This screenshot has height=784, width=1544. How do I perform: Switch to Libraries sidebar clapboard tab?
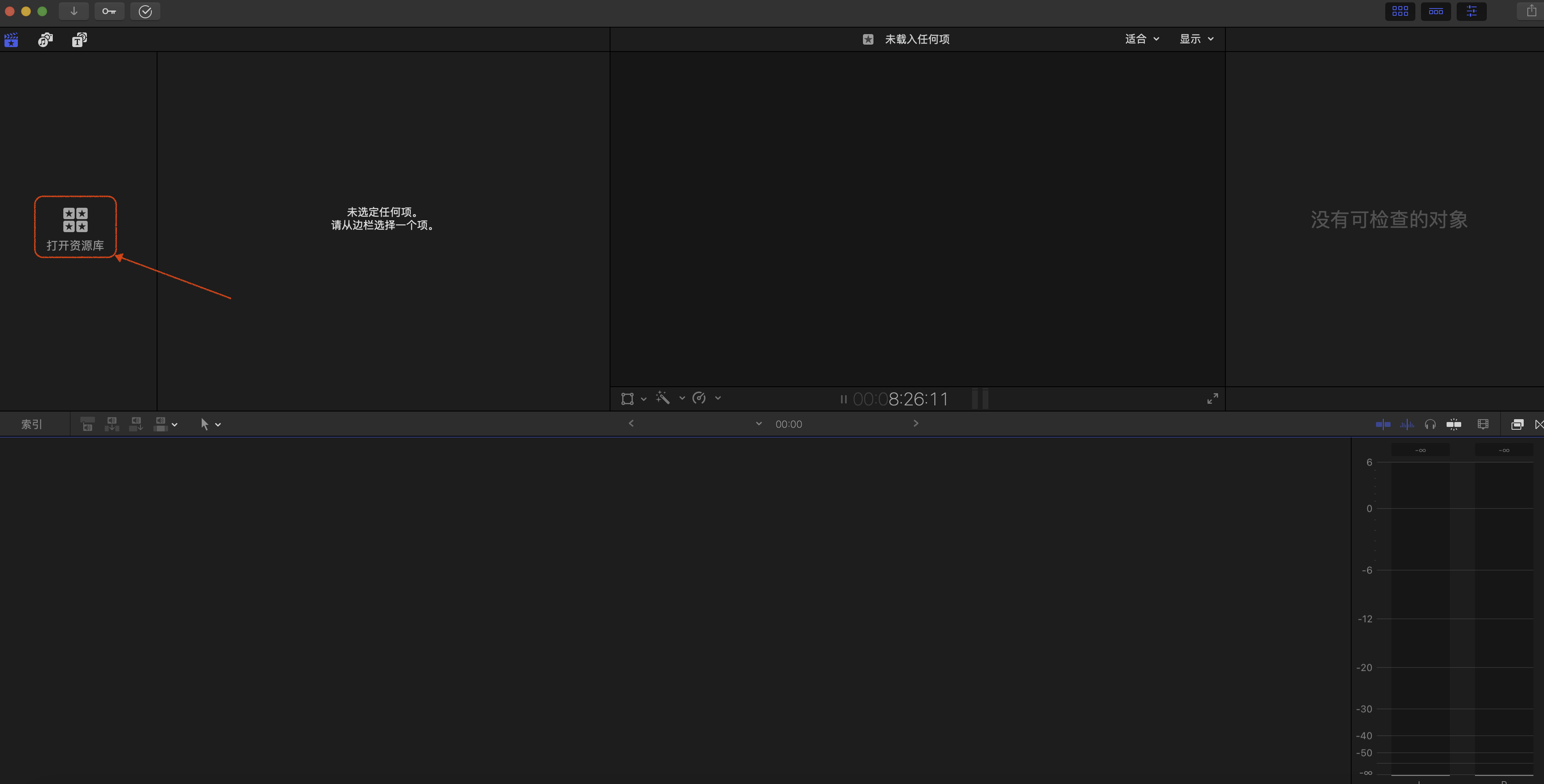point(11,39)
